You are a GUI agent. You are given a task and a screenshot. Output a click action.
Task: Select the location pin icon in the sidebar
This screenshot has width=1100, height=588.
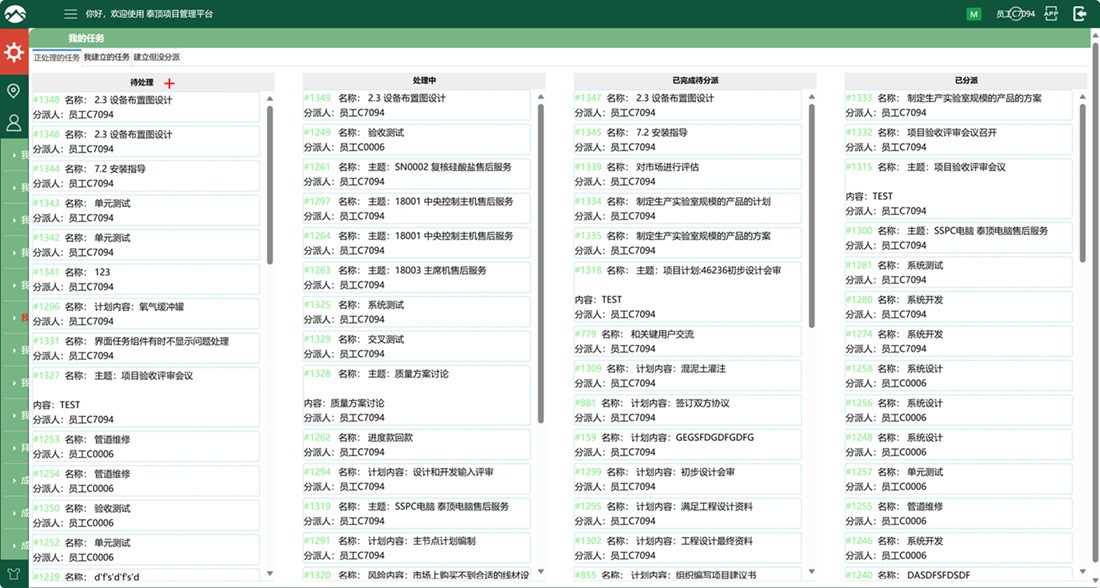pyautogui.click(x=13, y=90)
